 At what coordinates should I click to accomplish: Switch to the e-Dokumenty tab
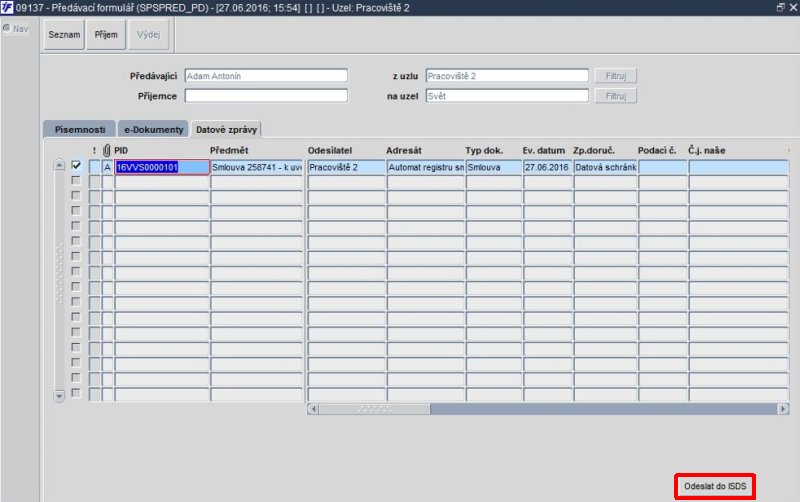(154, 130)
